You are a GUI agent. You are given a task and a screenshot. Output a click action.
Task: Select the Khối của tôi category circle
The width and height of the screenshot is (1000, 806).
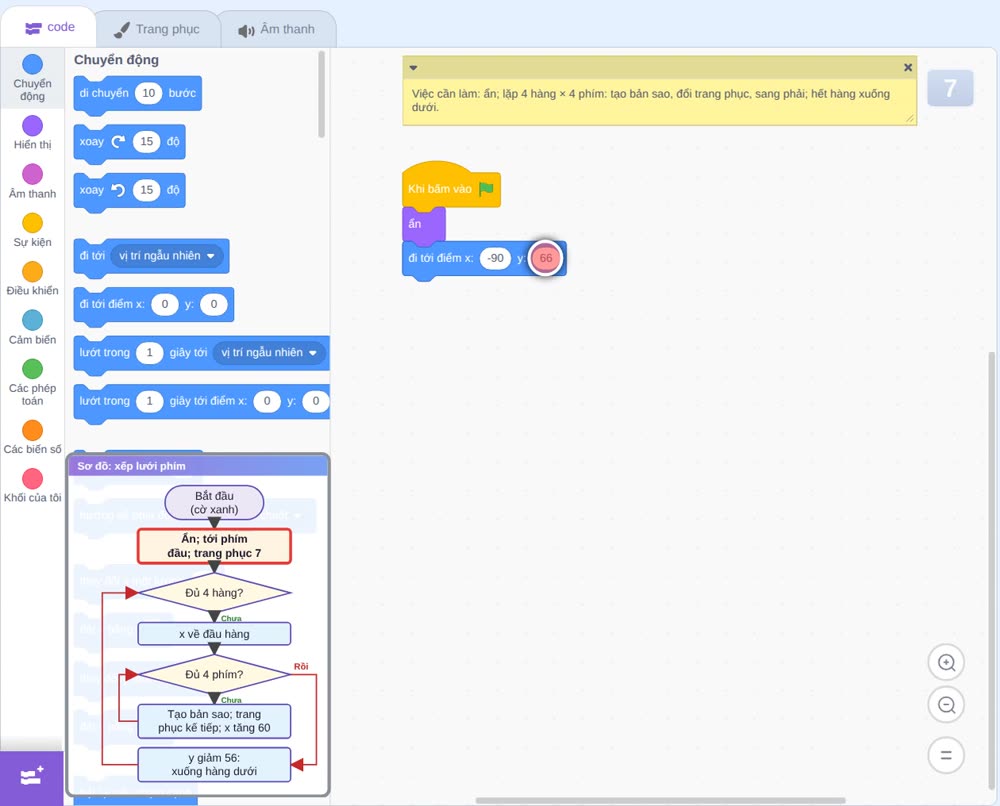[33, 478]
